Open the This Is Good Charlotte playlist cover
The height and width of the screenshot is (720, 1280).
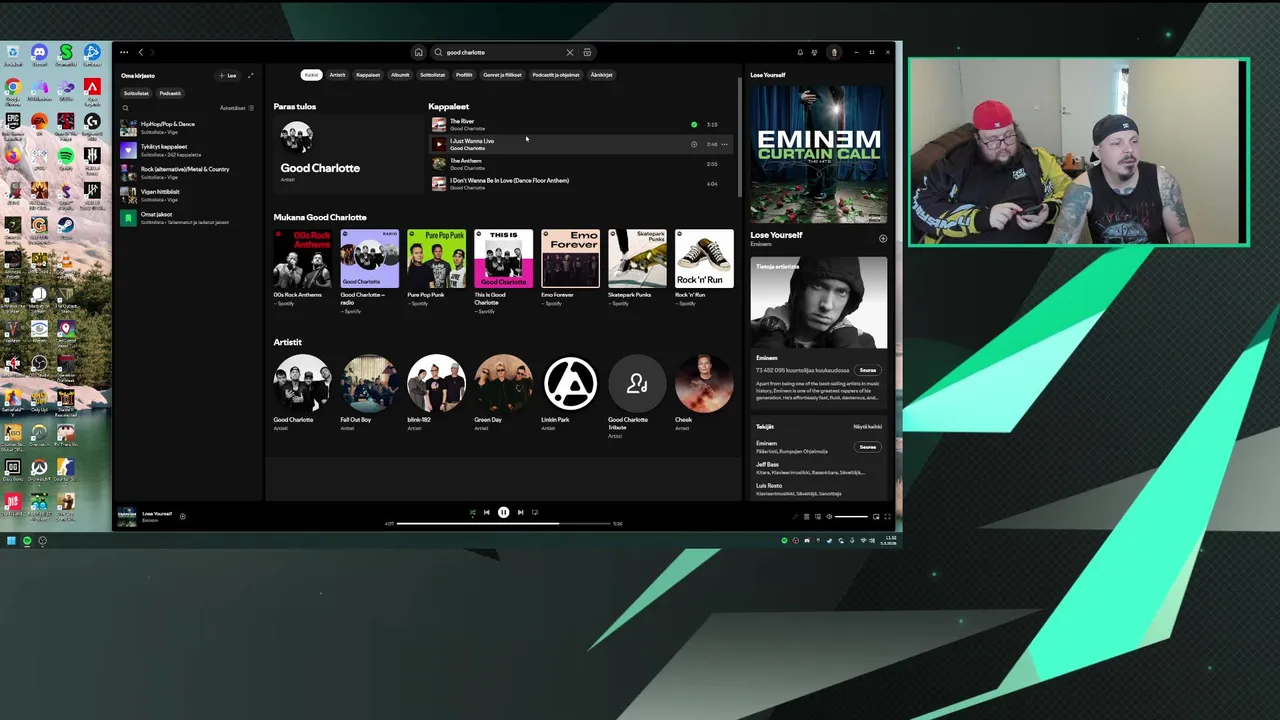pos(503,258)
